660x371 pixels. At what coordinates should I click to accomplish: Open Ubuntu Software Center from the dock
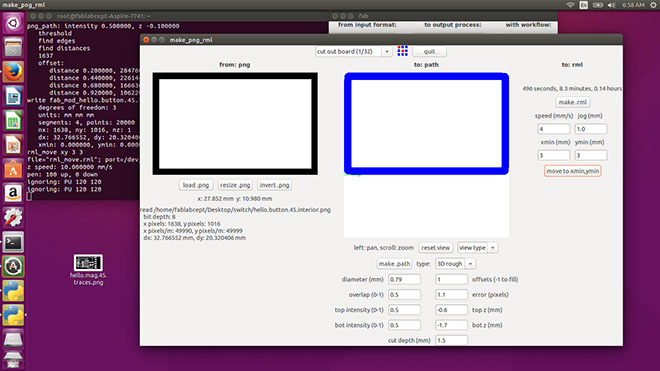(x=13, y=169)
